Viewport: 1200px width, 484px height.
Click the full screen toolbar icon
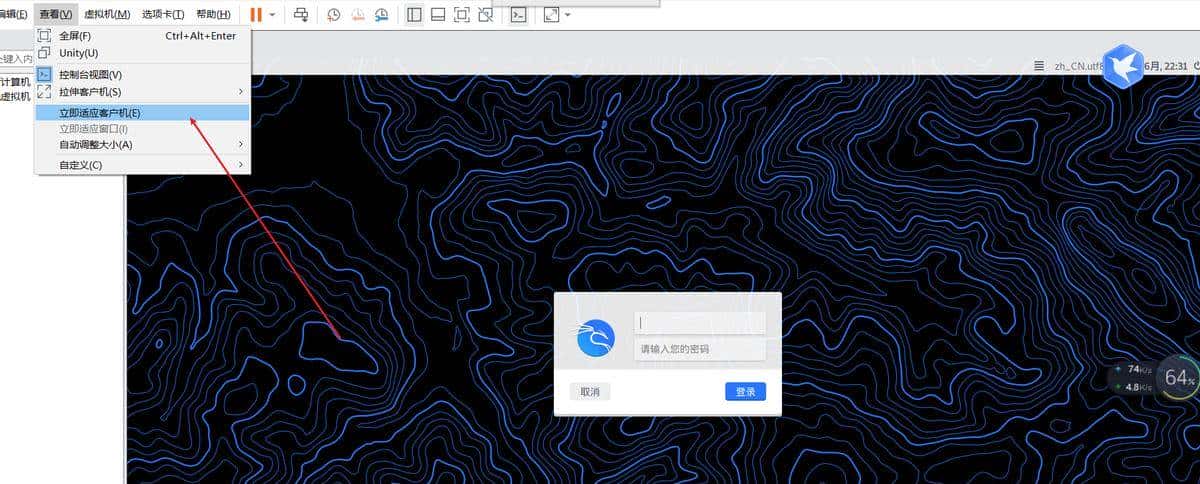pos(462,15)
